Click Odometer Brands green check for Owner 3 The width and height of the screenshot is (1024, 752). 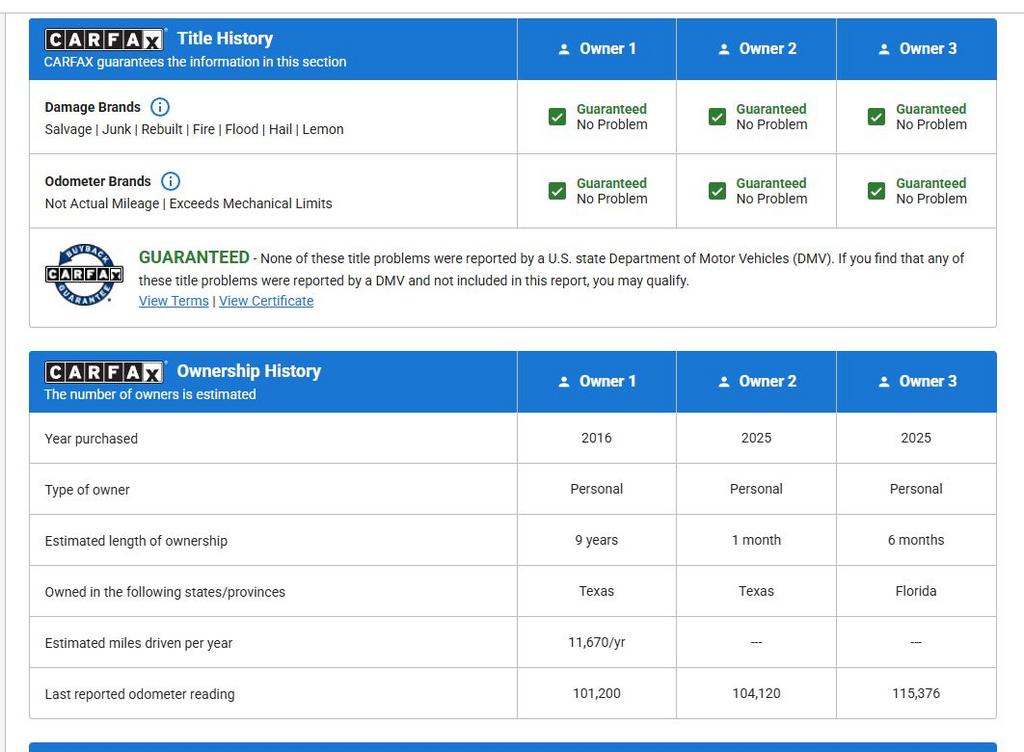coord(876,191)
